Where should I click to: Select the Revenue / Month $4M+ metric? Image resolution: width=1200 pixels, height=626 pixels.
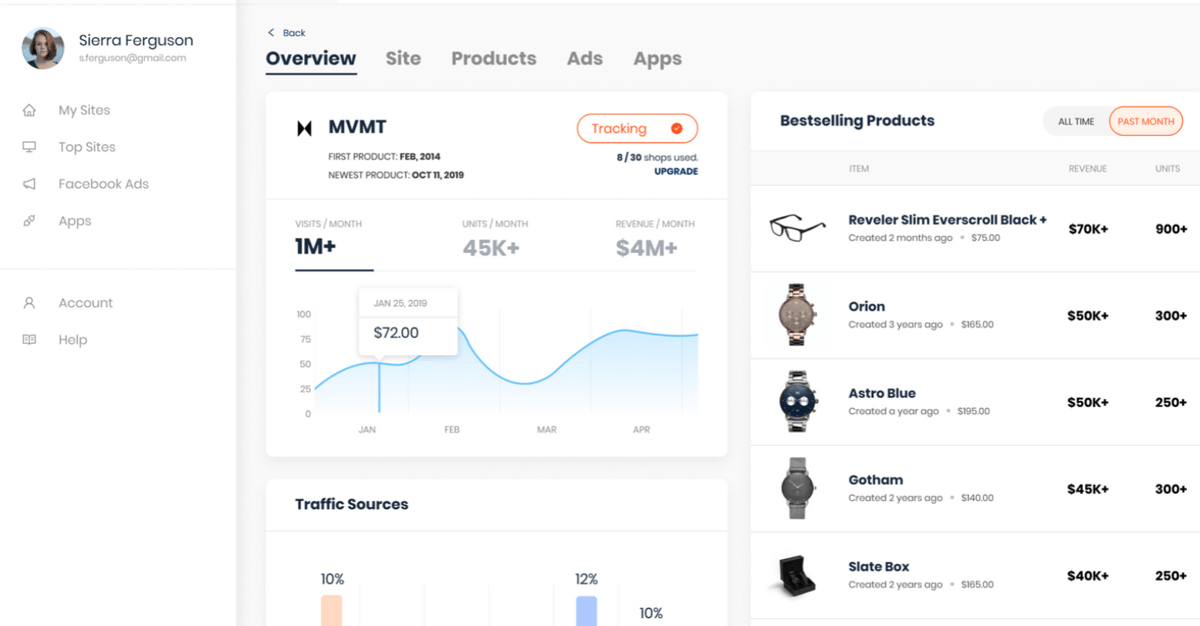[x=655, y=239]
